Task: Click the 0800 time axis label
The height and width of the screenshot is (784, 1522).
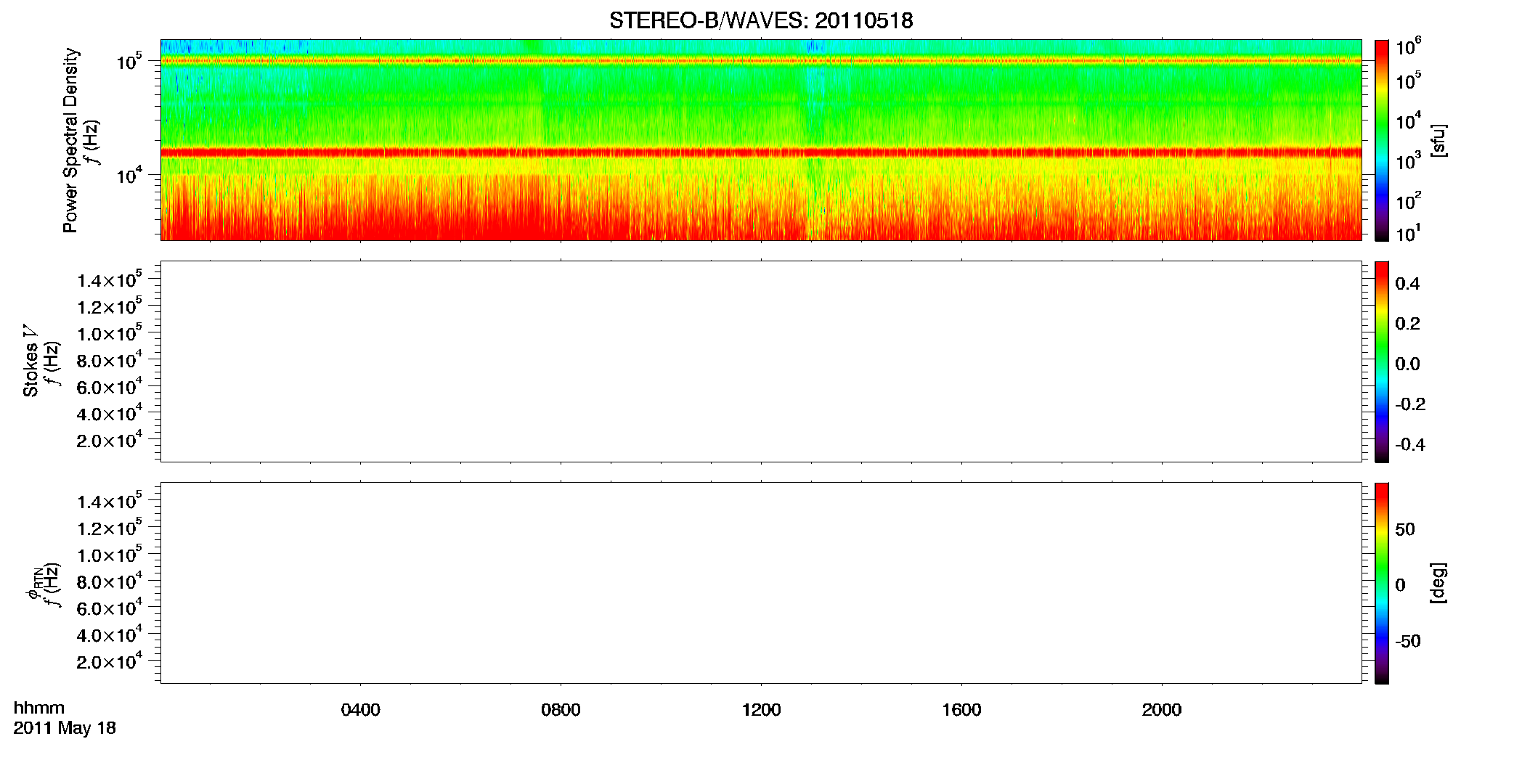Action: pyautogui.click(x=561, y=710)
